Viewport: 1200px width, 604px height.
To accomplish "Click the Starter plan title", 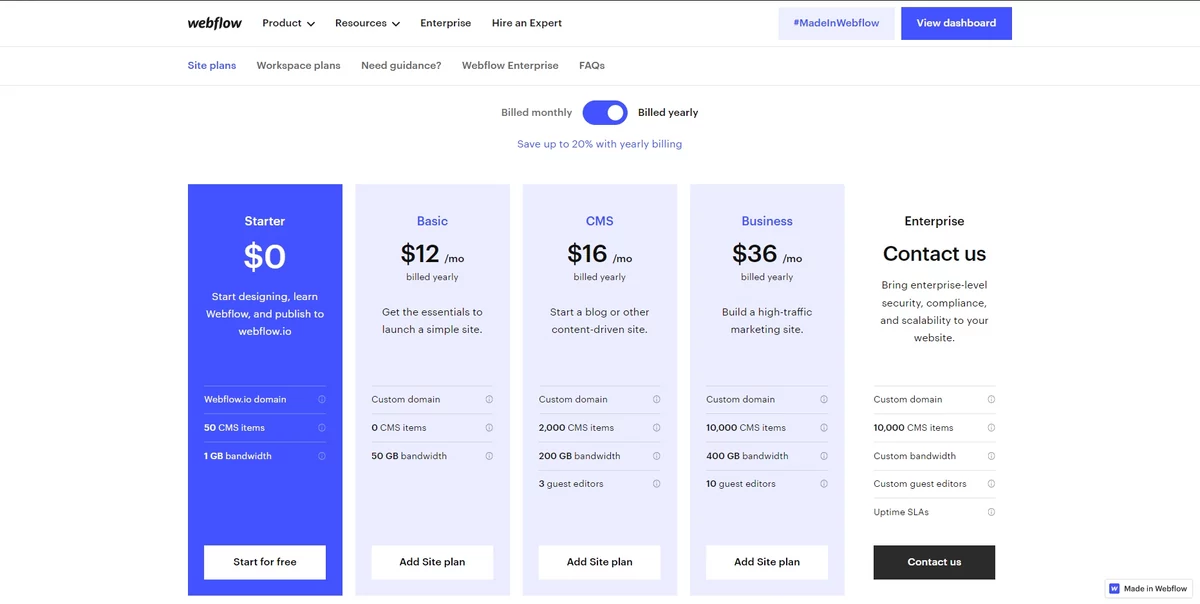I will click(x=265, y=221).
